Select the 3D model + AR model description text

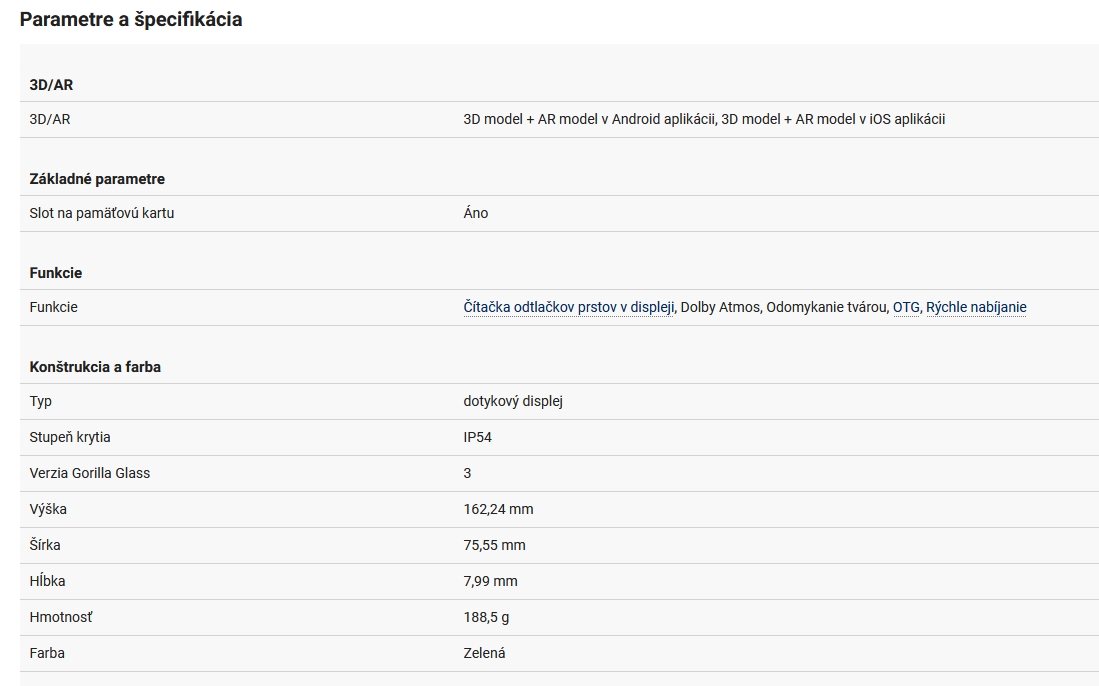(704, 119)
